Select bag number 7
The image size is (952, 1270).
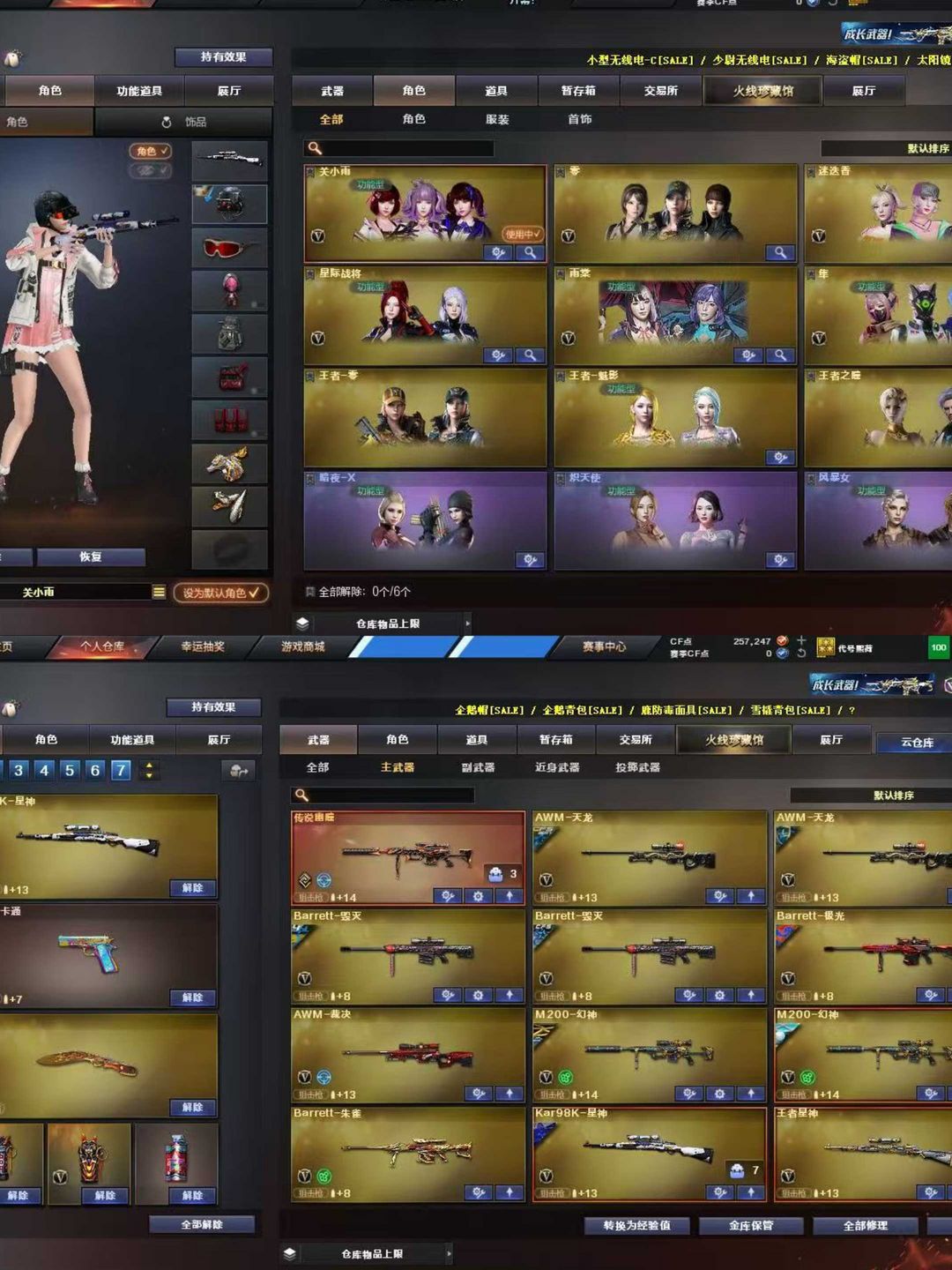tap(121, 771)
